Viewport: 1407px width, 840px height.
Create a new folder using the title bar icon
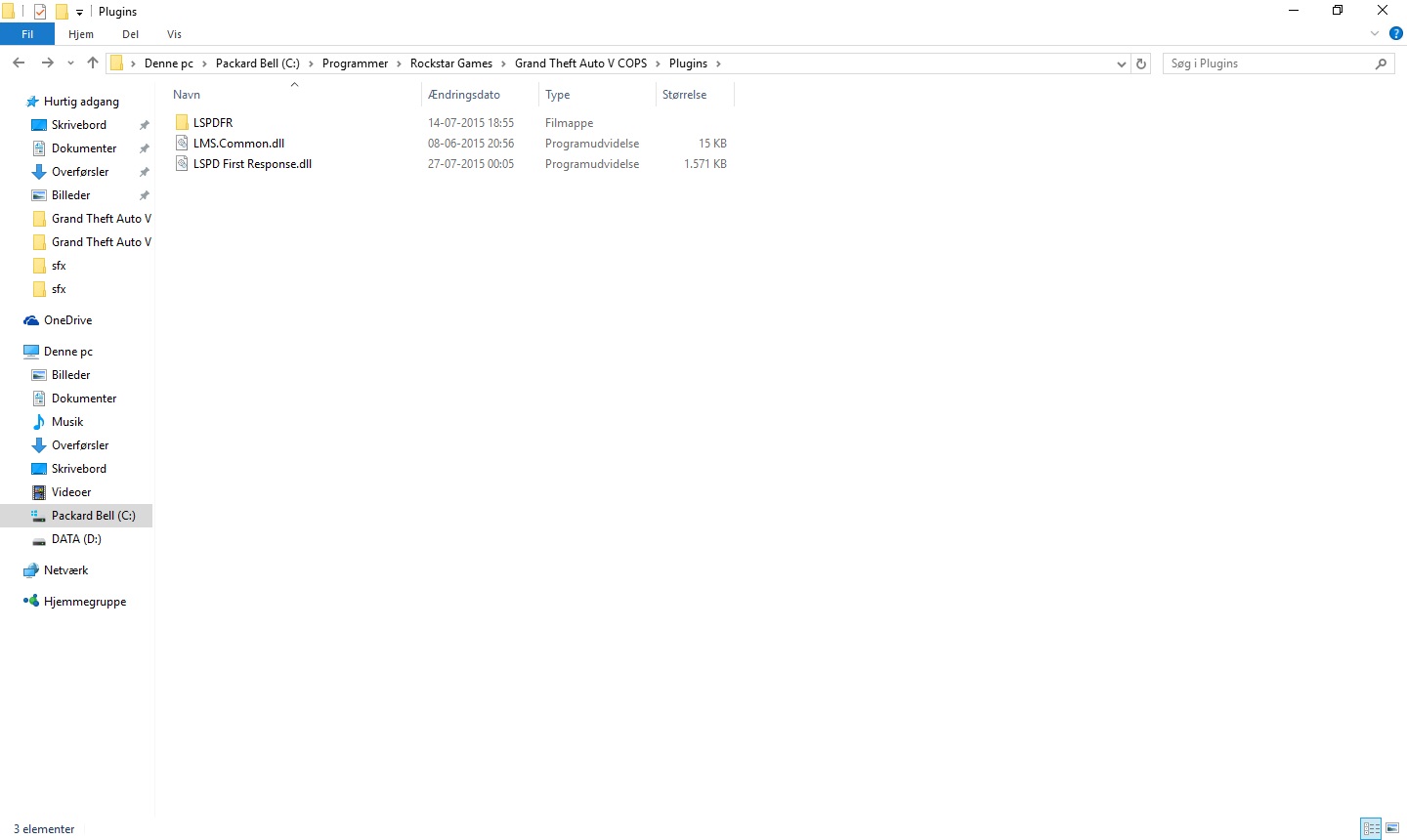[x=62, y=12]
